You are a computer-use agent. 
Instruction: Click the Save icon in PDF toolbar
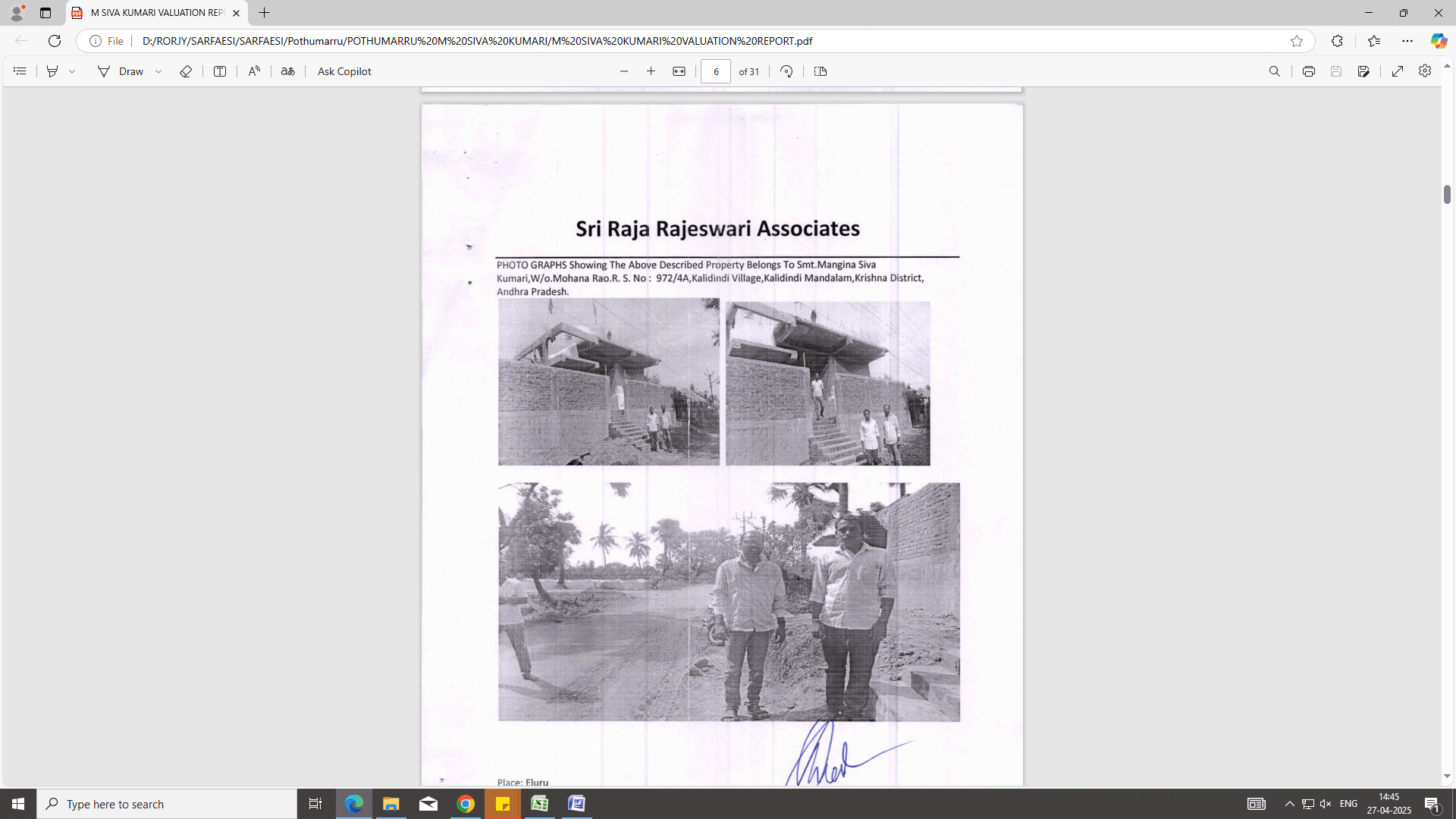coord(1336,71)
